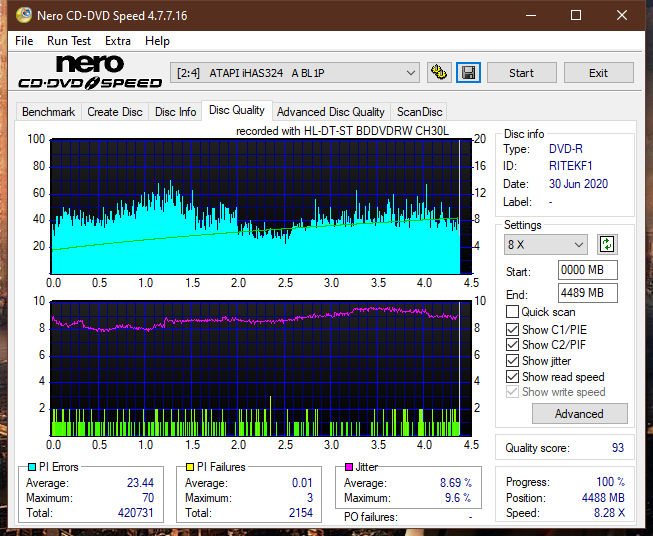Switch to the Disc Info tab
653x536 pixels.
[x=175, y=112]
